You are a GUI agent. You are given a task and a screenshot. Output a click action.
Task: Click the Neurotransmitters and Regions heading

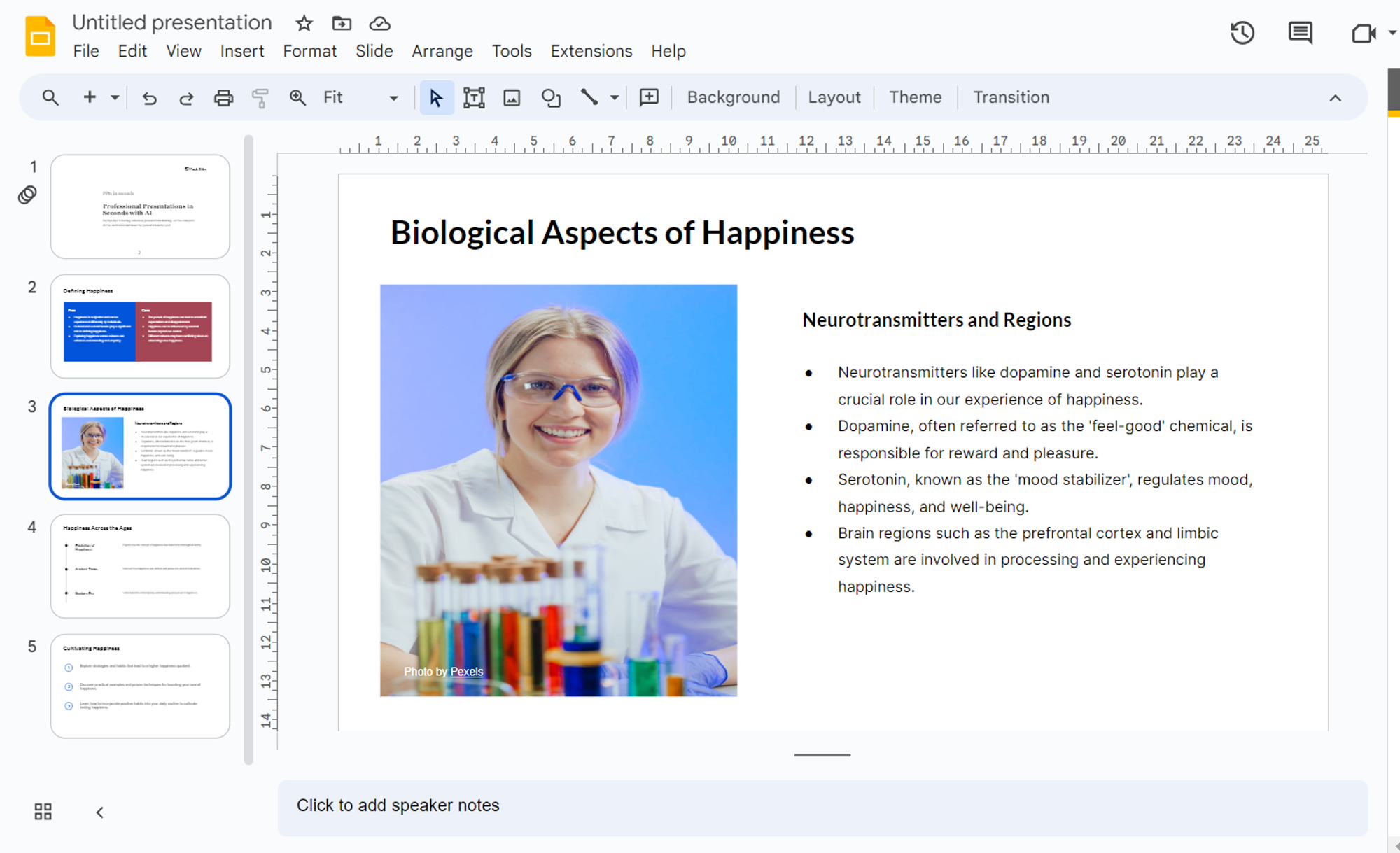(937, 320)
